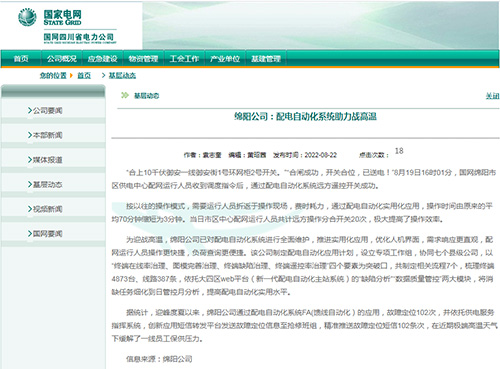Viewport: 500px width, 369px height.
Task: Open 国网要闻 in the sidebar
Action: (48, 234)
